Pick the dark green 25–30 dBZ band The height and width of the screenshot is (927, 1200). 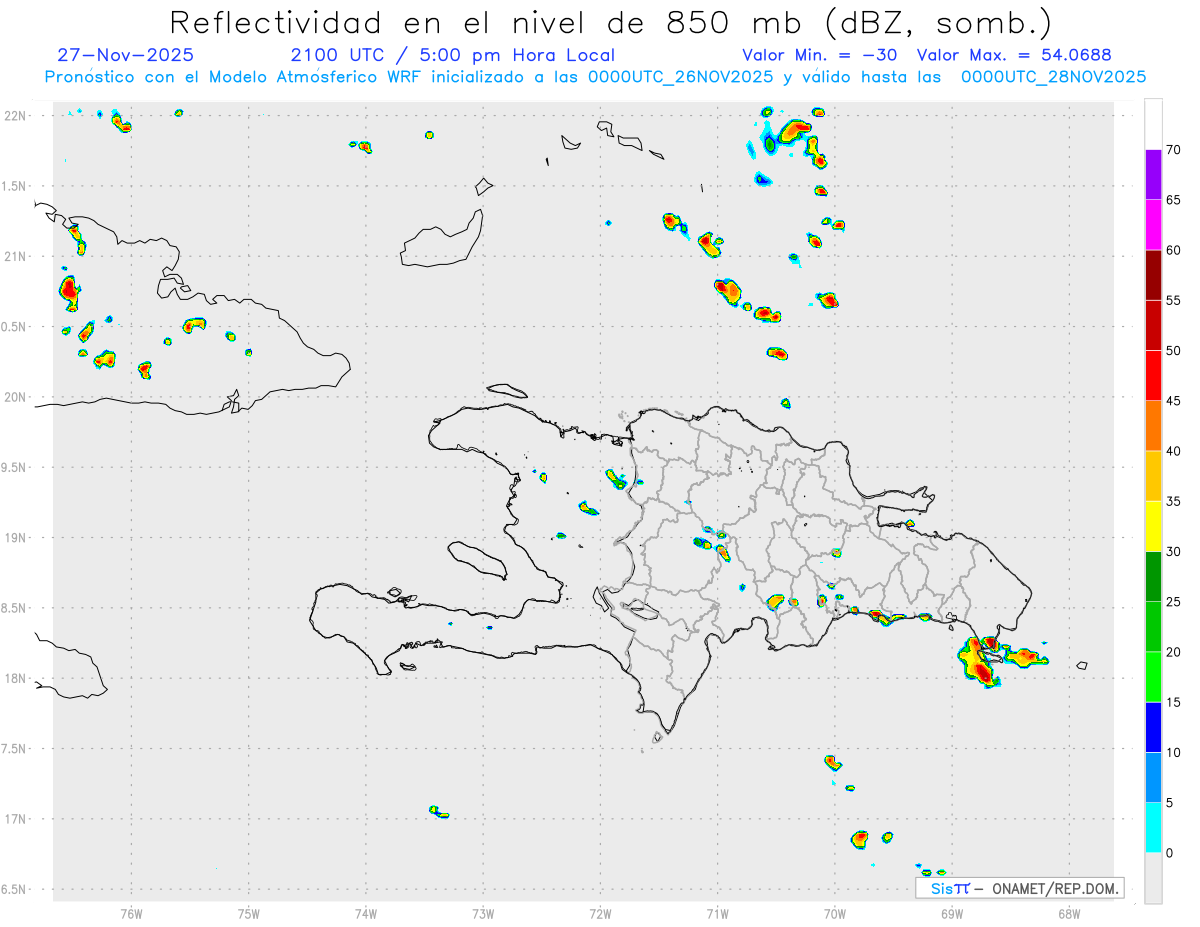1153,577
